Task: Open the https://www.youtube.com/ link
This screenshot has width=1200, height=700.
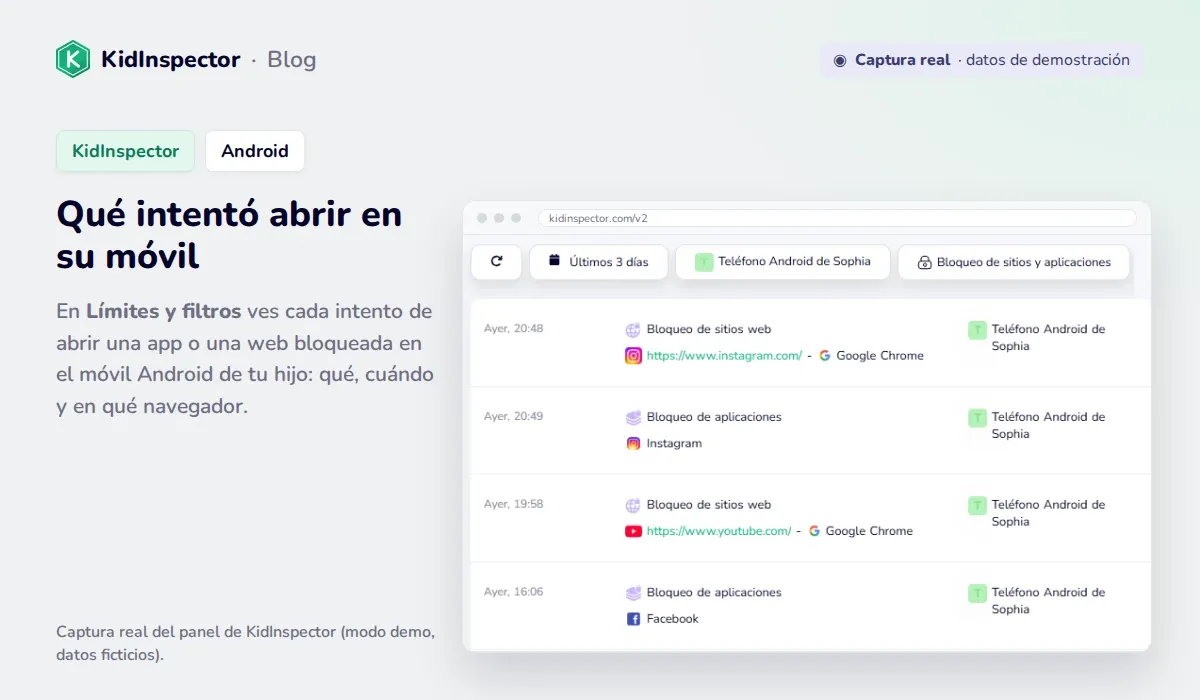Action: point(719,531)
